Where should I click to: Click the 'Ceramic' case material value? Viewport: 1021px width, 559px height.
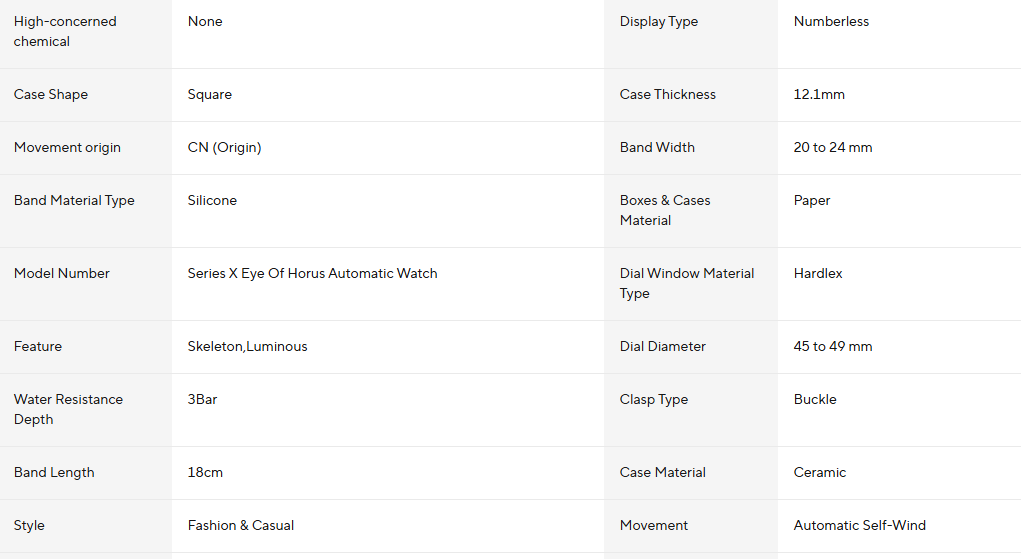coord(819,472)
